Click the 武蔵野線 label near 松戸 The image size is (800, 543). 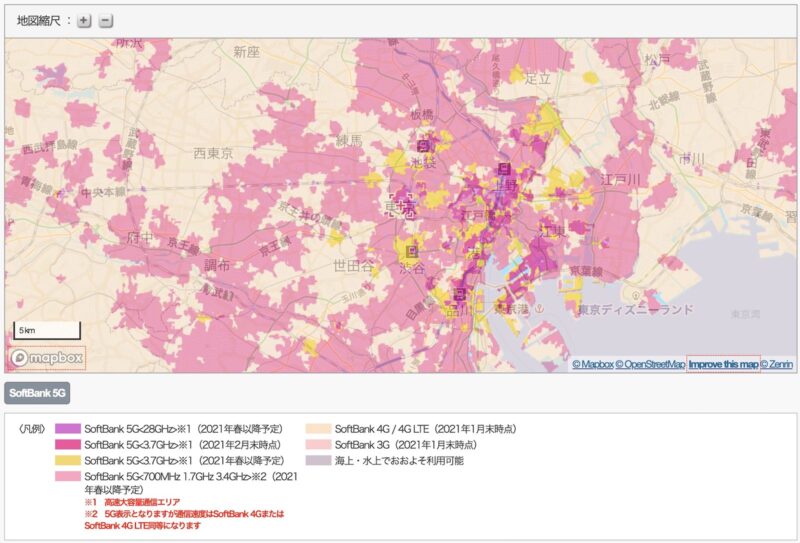click(707, 81)
